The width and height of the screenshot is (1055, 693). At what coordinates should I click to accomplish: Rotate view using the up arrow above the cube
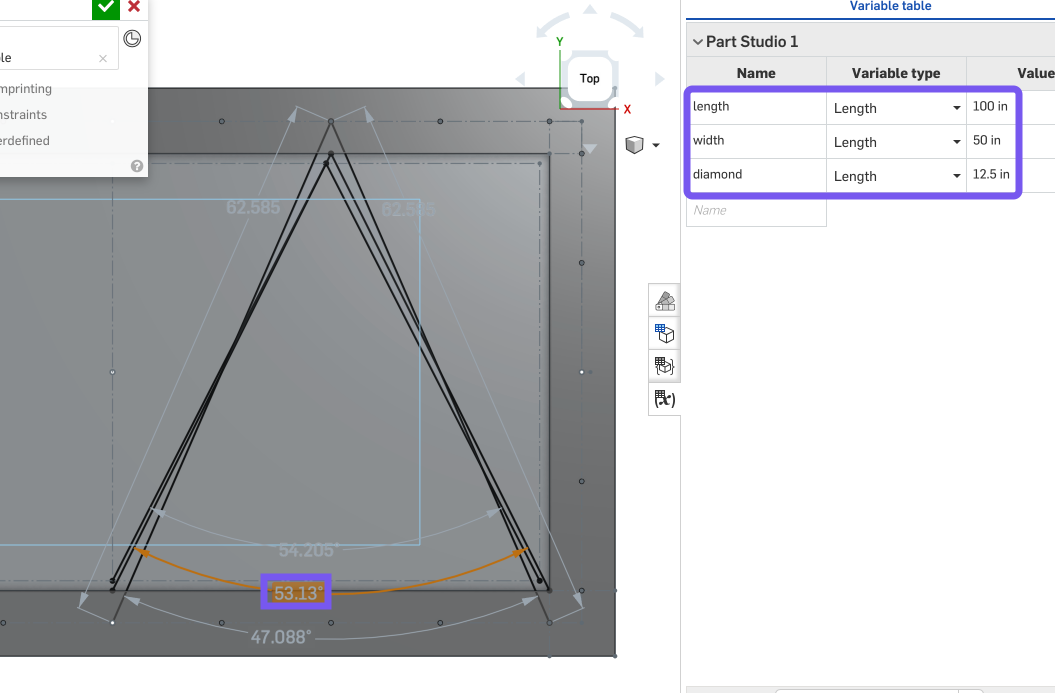(x=590, y=10)
